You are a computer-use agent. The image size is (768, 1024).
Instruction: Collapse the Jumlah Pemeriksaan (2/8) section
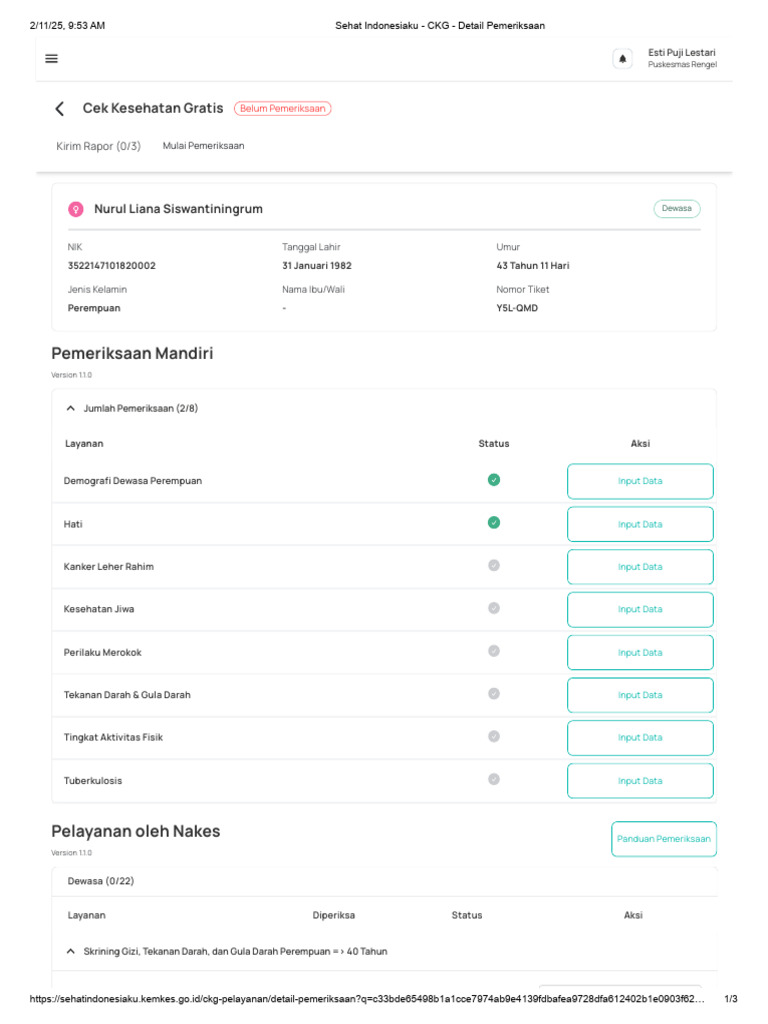point(70,408)
